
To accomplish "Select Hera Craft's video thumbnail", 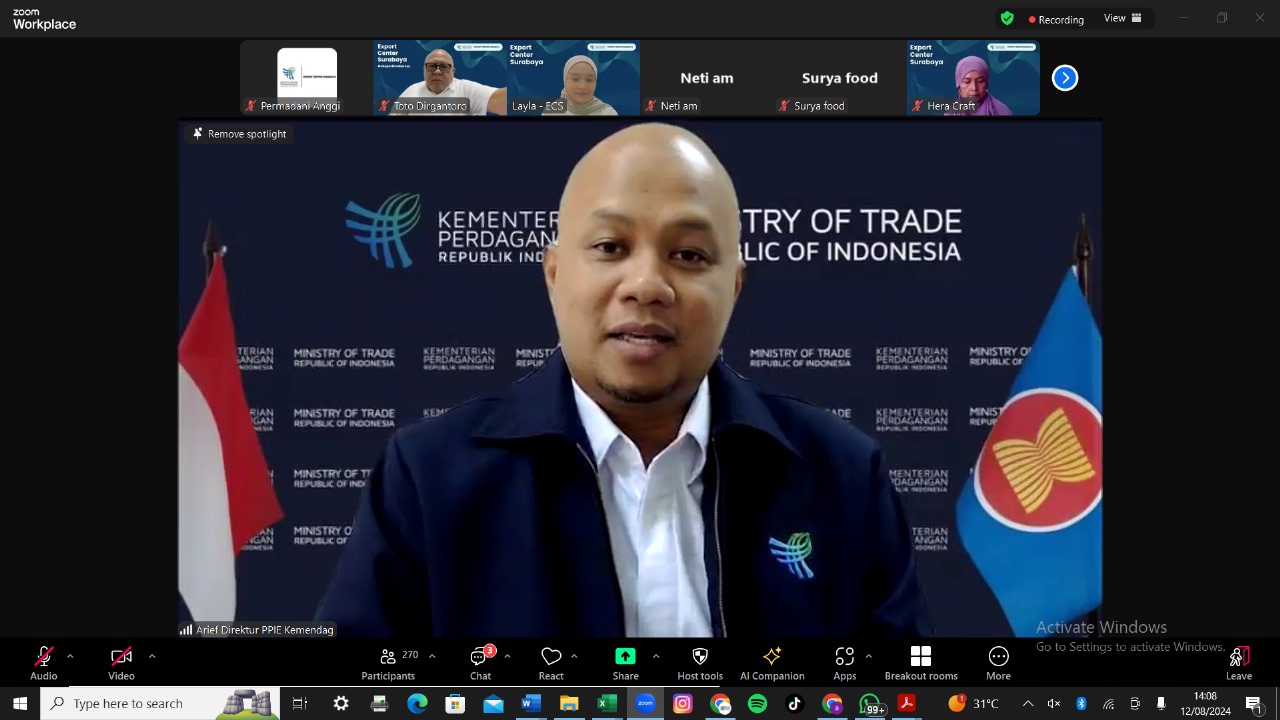I will tap(973, 78).
